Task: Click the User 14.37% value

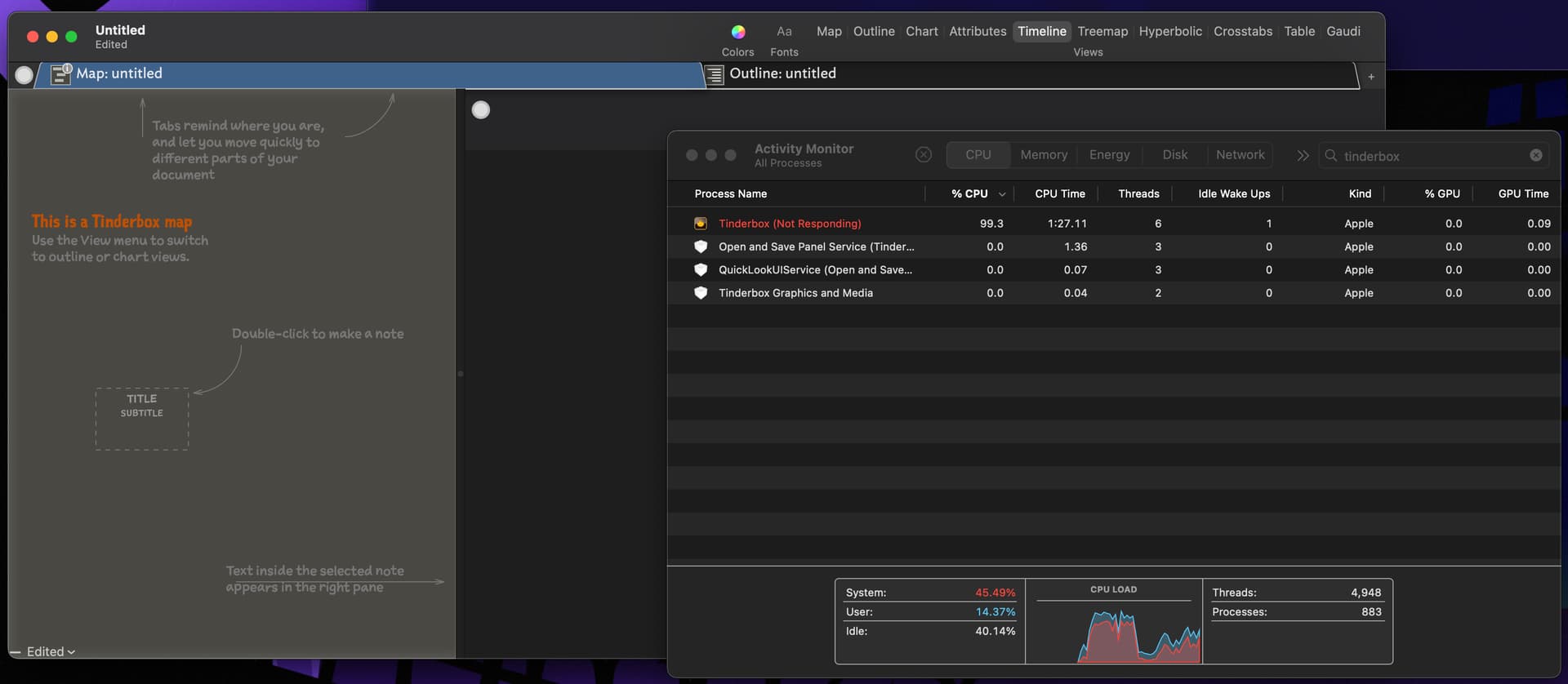Action: click(995, 612)
